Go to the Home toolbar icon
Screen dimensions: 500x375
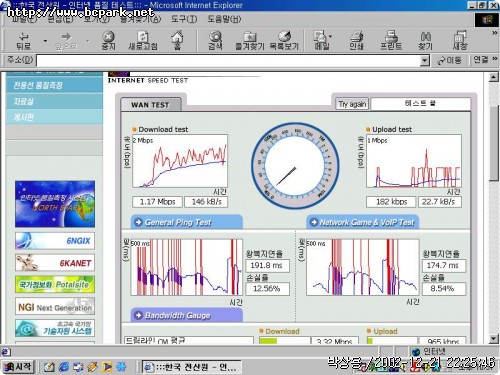tap(177, 40)
